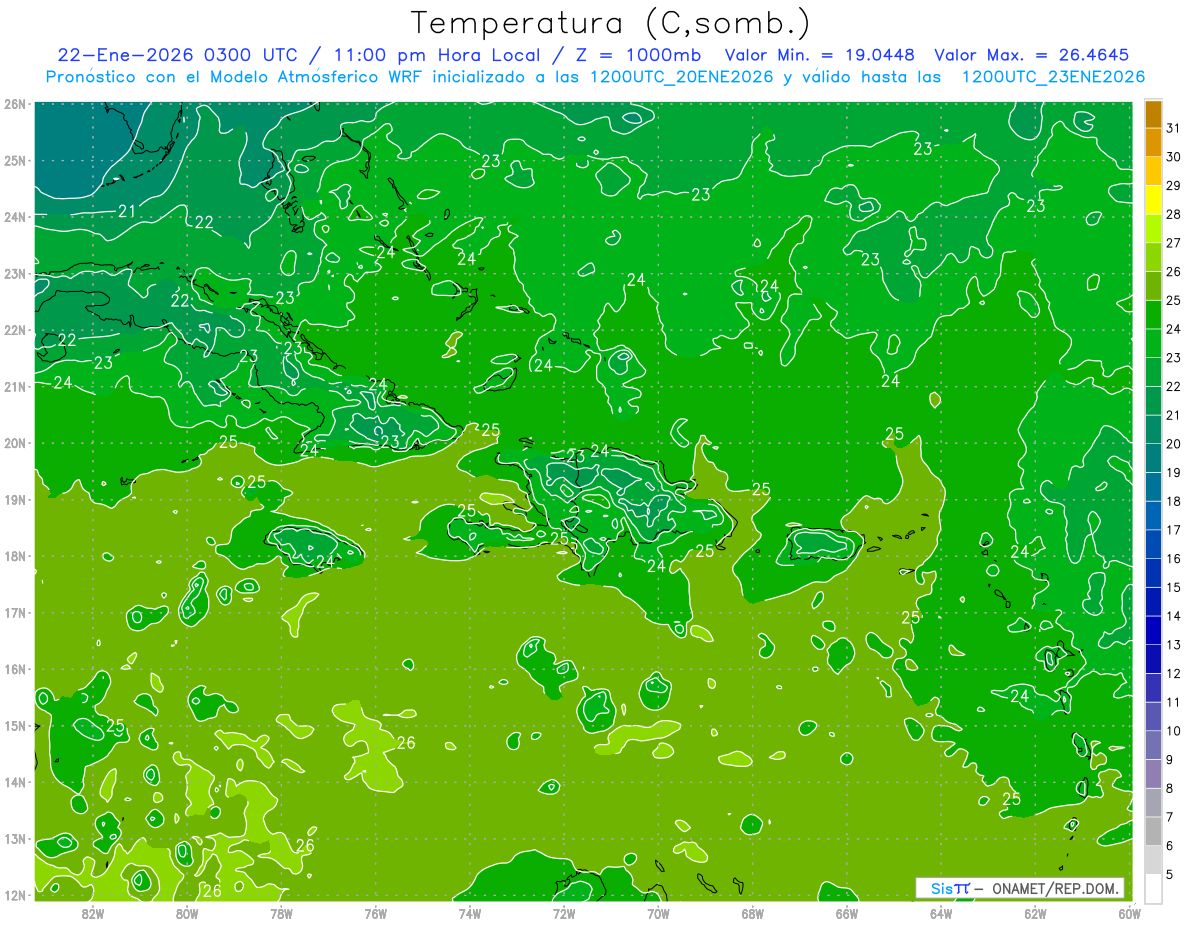Click the 20N latitude axis label
This screenshot has height=927, width=1200.
pyautogui.click(x=15, y=443)
